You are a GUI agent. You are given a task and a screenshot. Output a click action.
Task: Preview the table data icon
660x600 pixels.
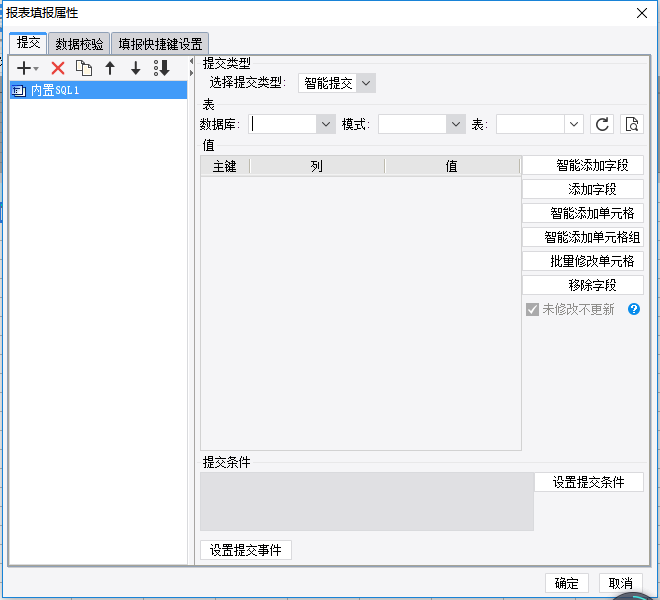[632, 124]
